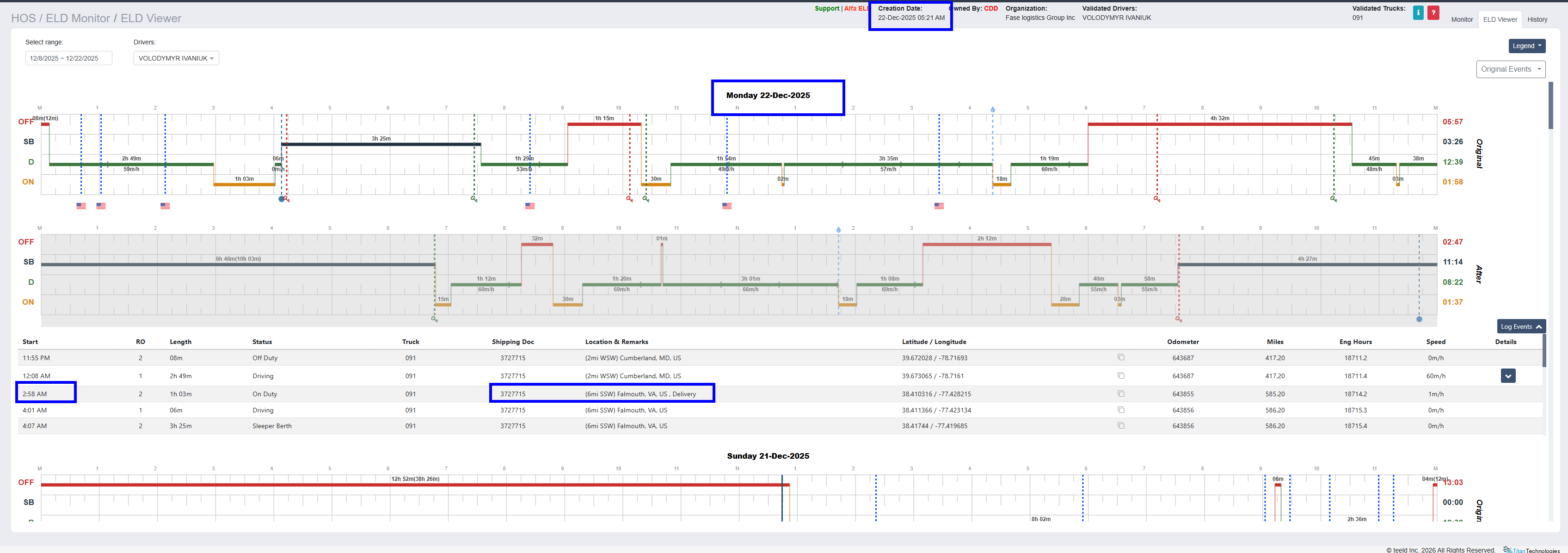Click the first US flag marker under Monday's graph
The height and width of the screenshot is (553, 1568).
[x=81, y=206]
